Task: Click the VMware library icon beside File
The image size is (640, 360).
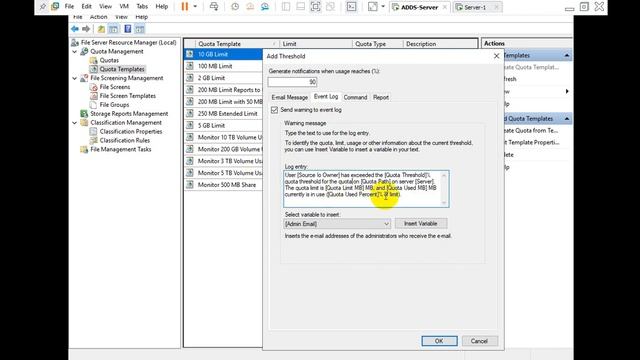Action: (x=55, y=7)
